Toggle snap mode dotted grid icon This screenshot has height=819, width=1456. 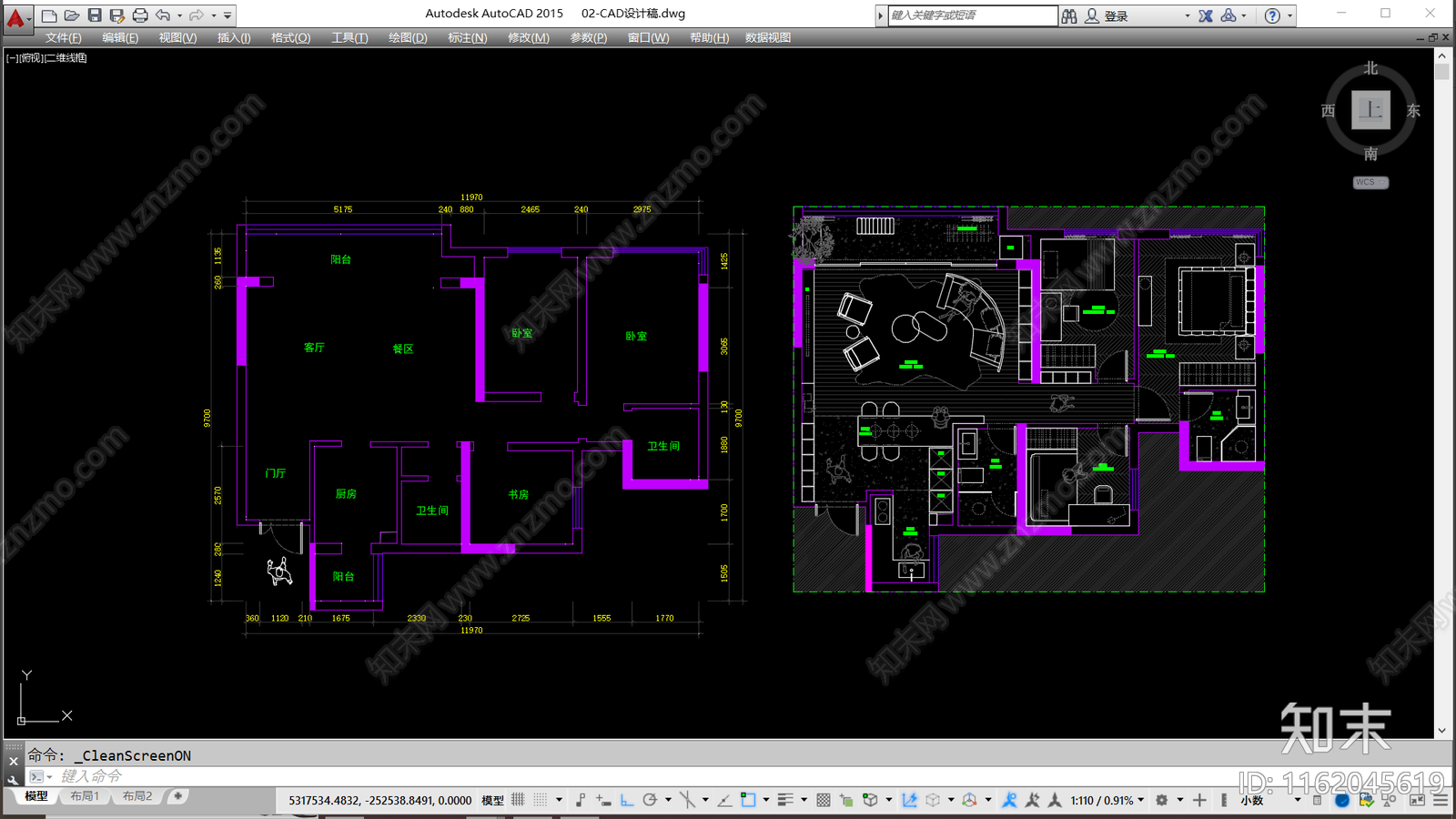click(540, 800)
